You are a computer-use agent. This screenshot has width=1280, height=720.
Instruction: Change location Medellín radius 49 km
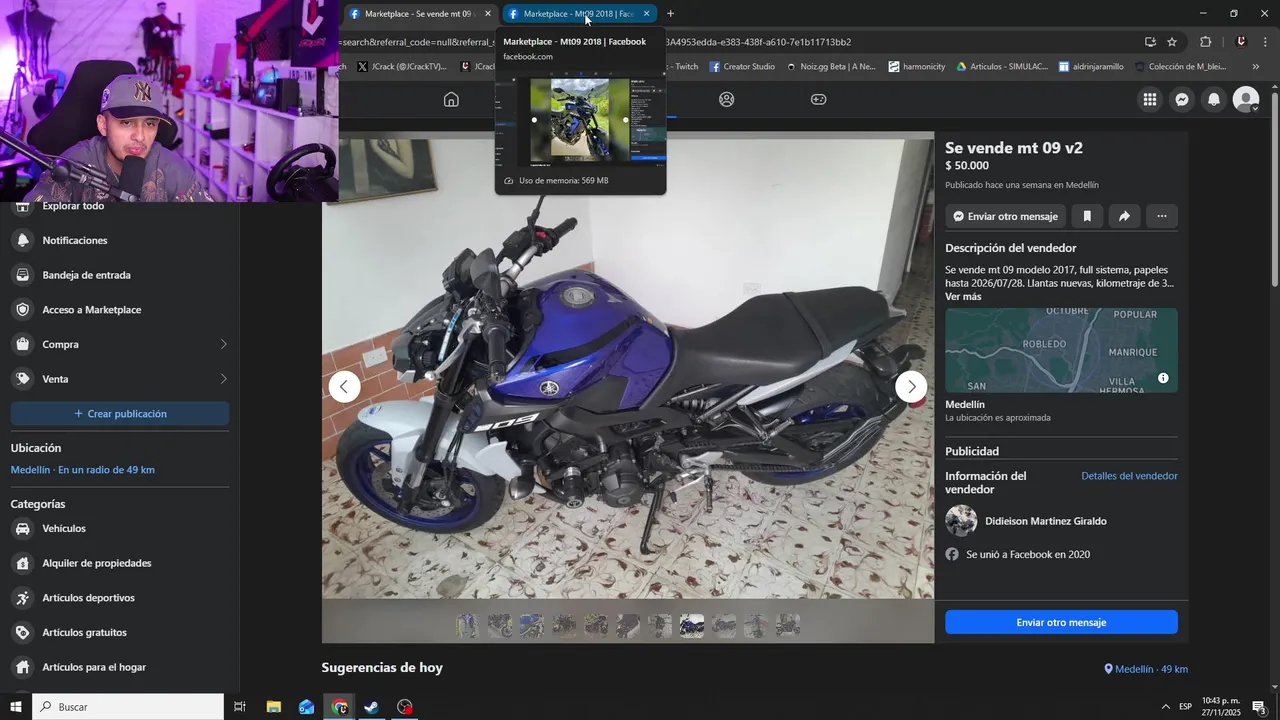coord(82,470)
